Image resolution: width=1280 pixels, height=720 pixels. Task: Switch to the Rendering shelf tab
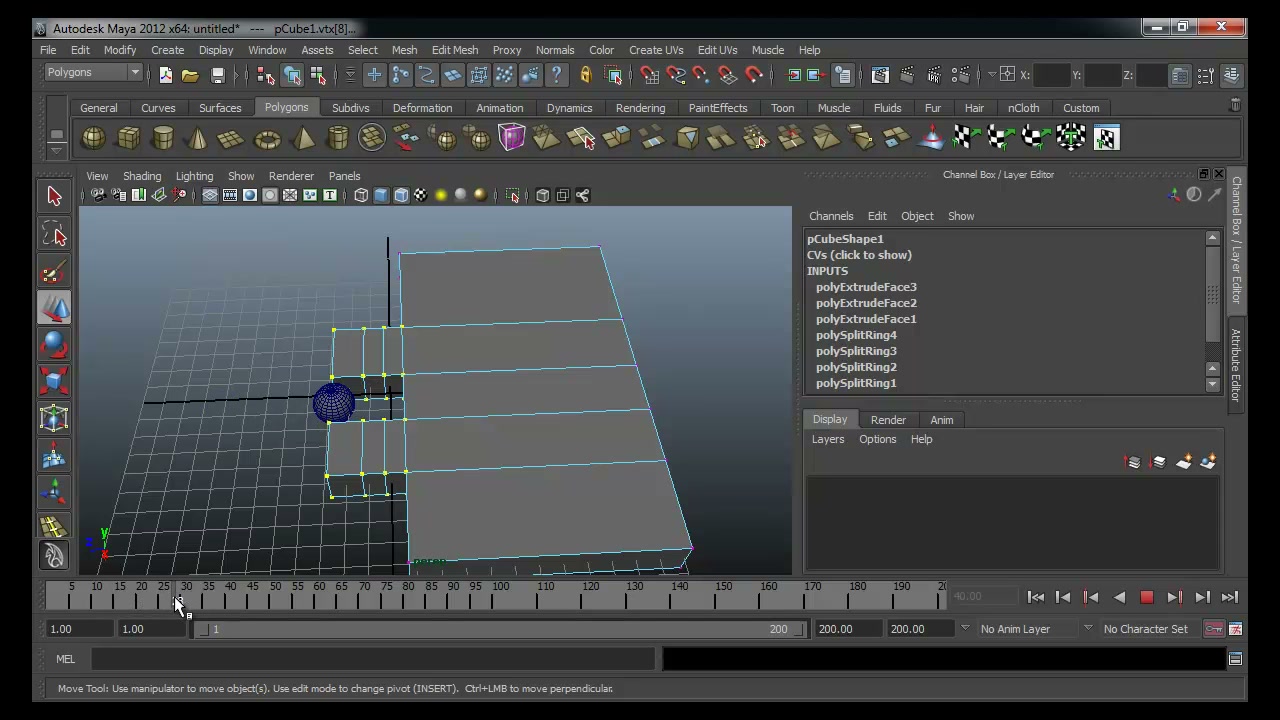(x=640, y=108)
